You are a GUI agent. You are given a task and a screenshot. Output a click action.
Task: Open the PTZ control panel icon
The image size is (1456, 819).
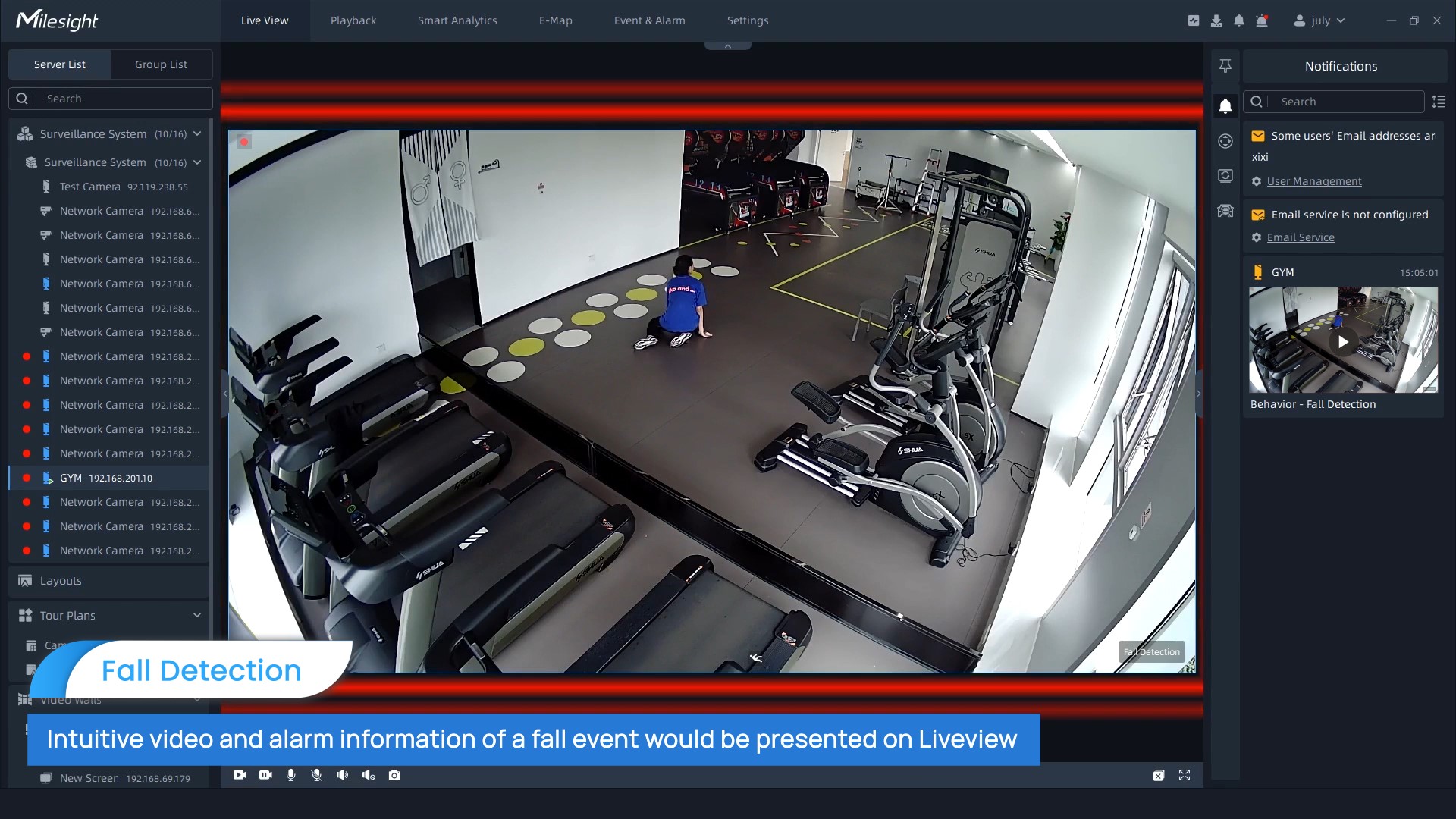1225,141
